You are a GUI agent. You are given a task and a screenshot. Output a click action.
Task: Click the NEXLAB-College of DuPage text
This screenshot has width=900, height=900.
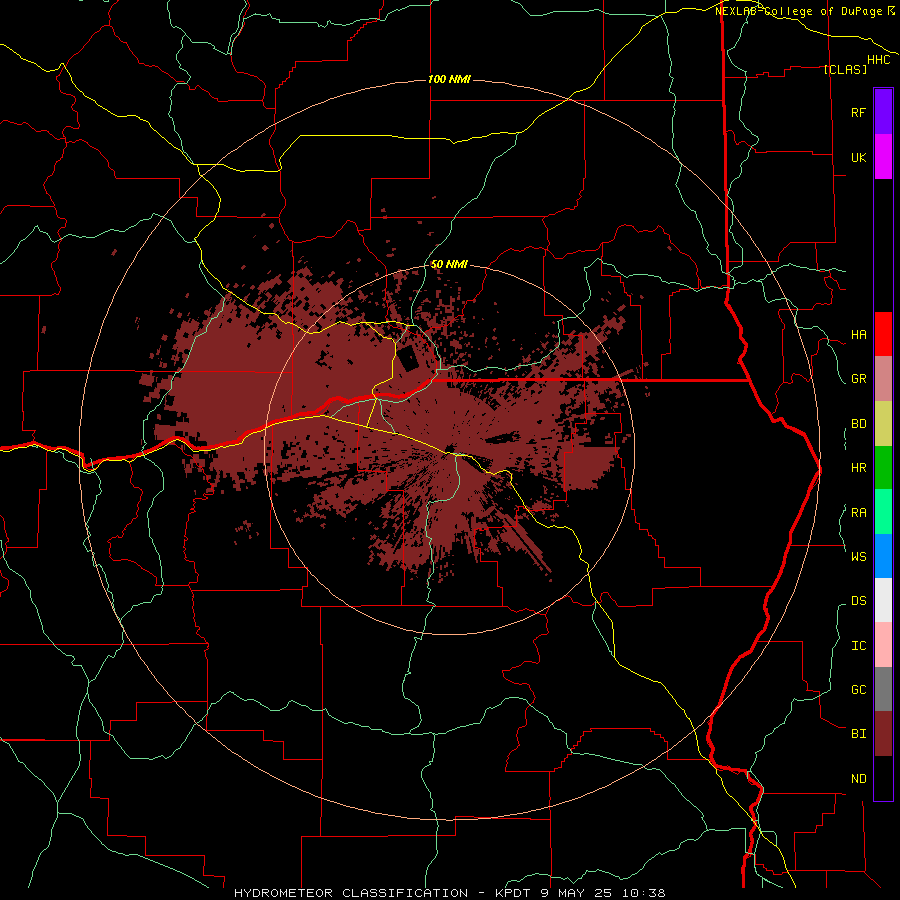tap(801, 11)
